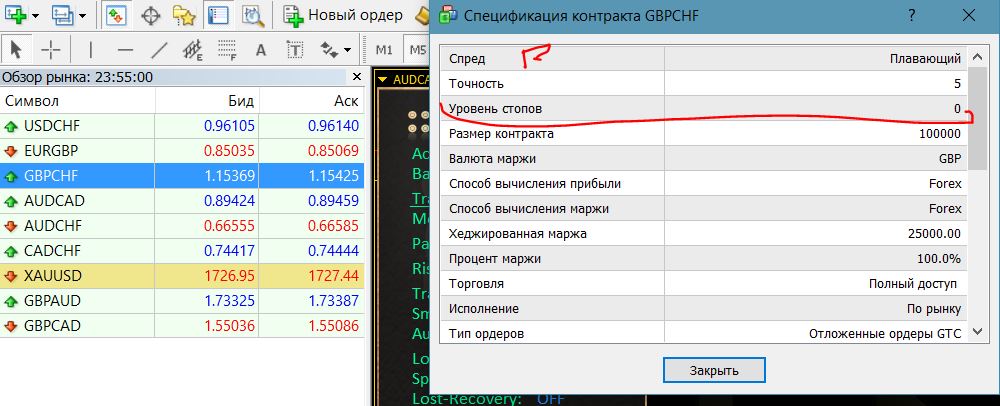Select the Уровень стопов row label
Screen dimensions: 1000x406
496,109
